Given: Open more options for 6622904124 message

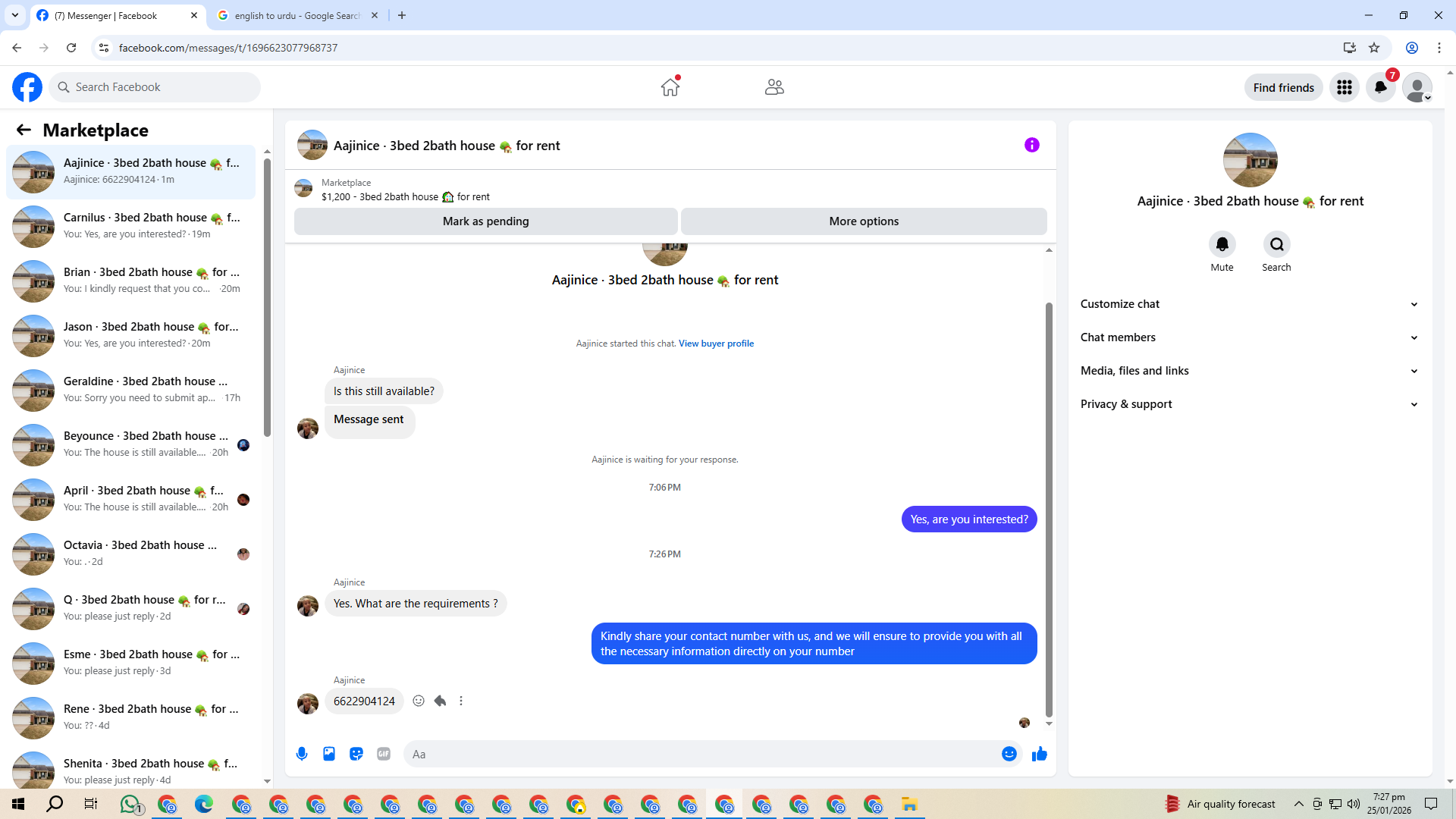Looking at the screenshot, I should (461, 701).
